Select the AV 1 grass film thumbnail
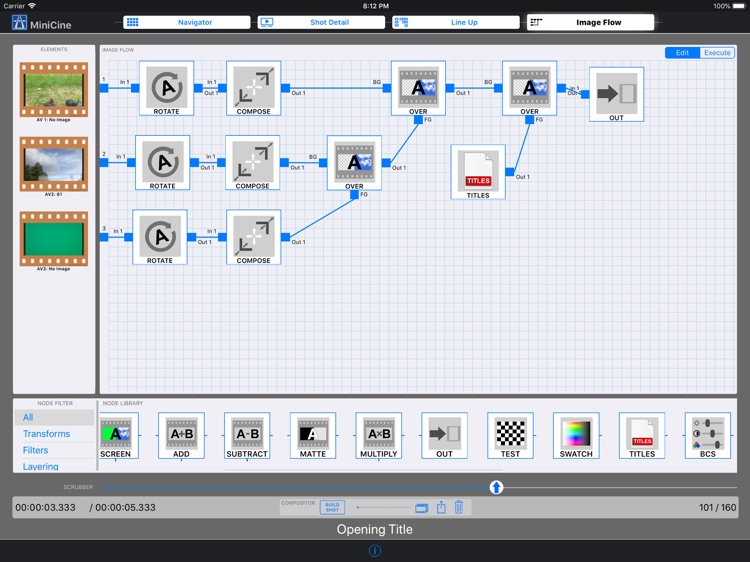The image size is (750, 562). coord(54,89)
